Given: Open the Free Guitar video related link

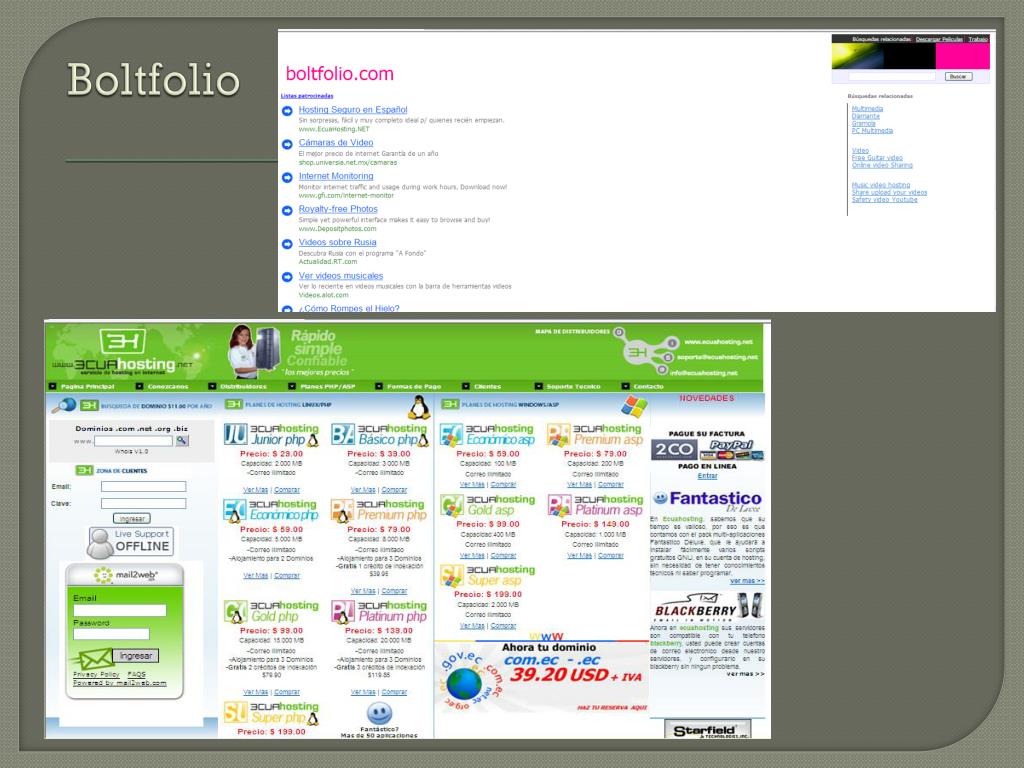Looking at the screenshot, I should 877,158.
